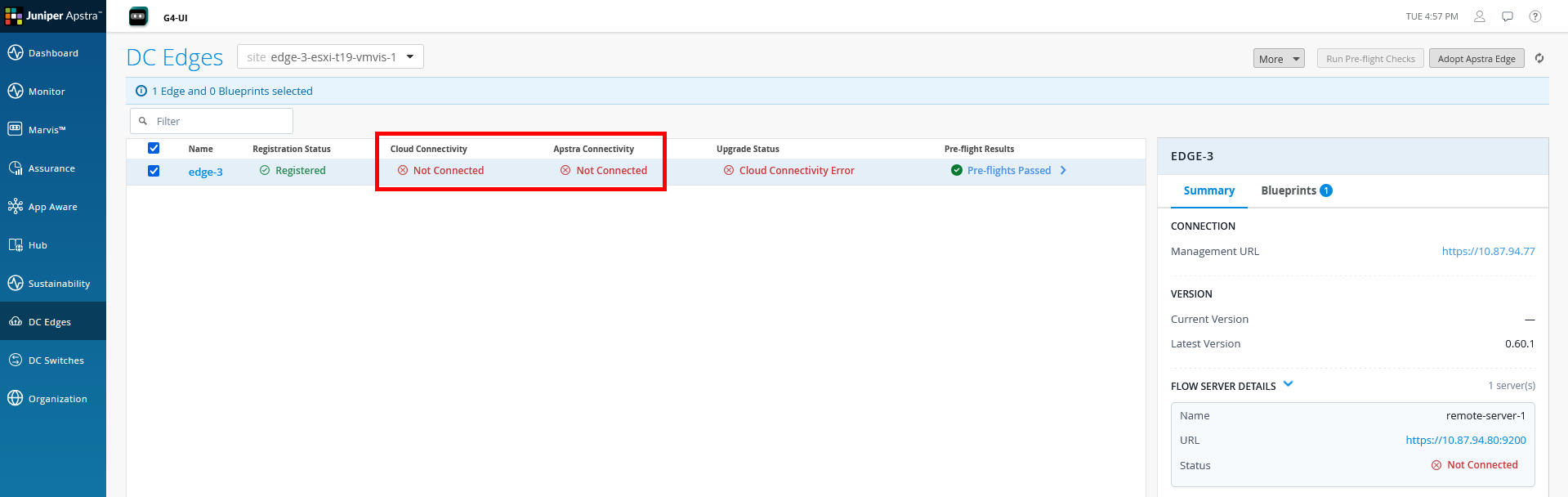Click the Pre-flights Passed link

(1009, 170)
